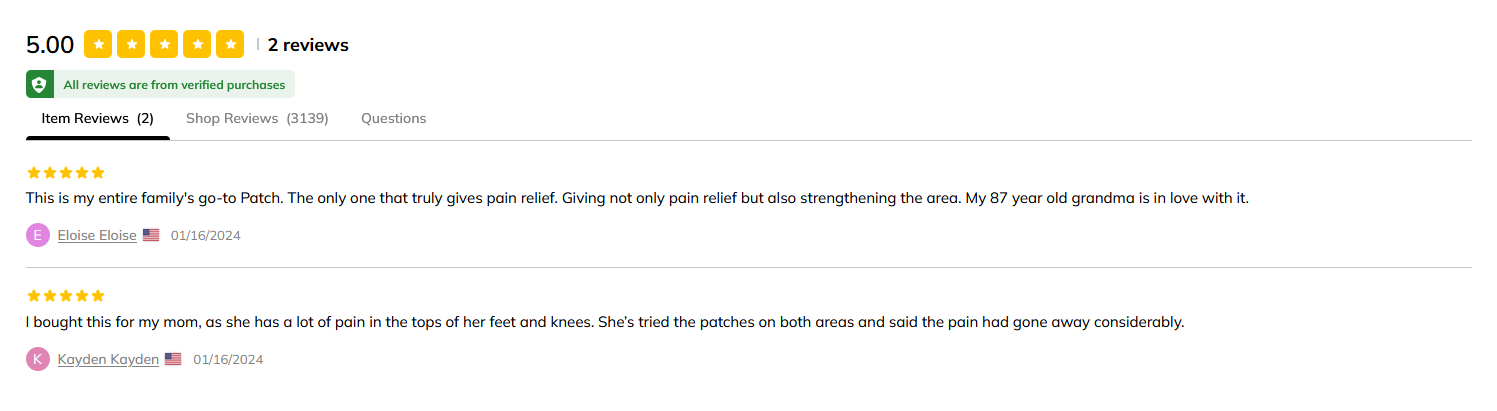
Task: Open Eloise Eloise's profile link
Action: point(97,236)
